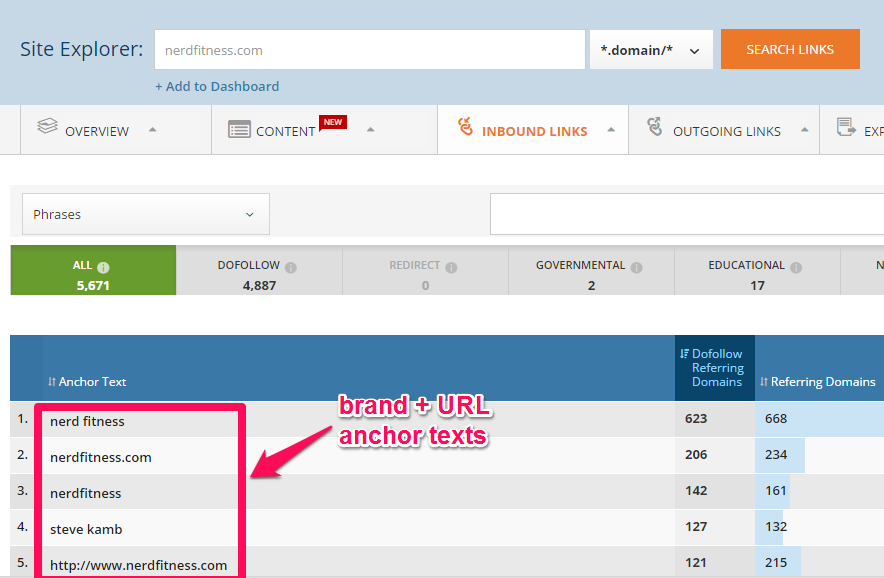Click the Inbound Links chain icon
884x578 pixels.
click(x=466, y=126)
